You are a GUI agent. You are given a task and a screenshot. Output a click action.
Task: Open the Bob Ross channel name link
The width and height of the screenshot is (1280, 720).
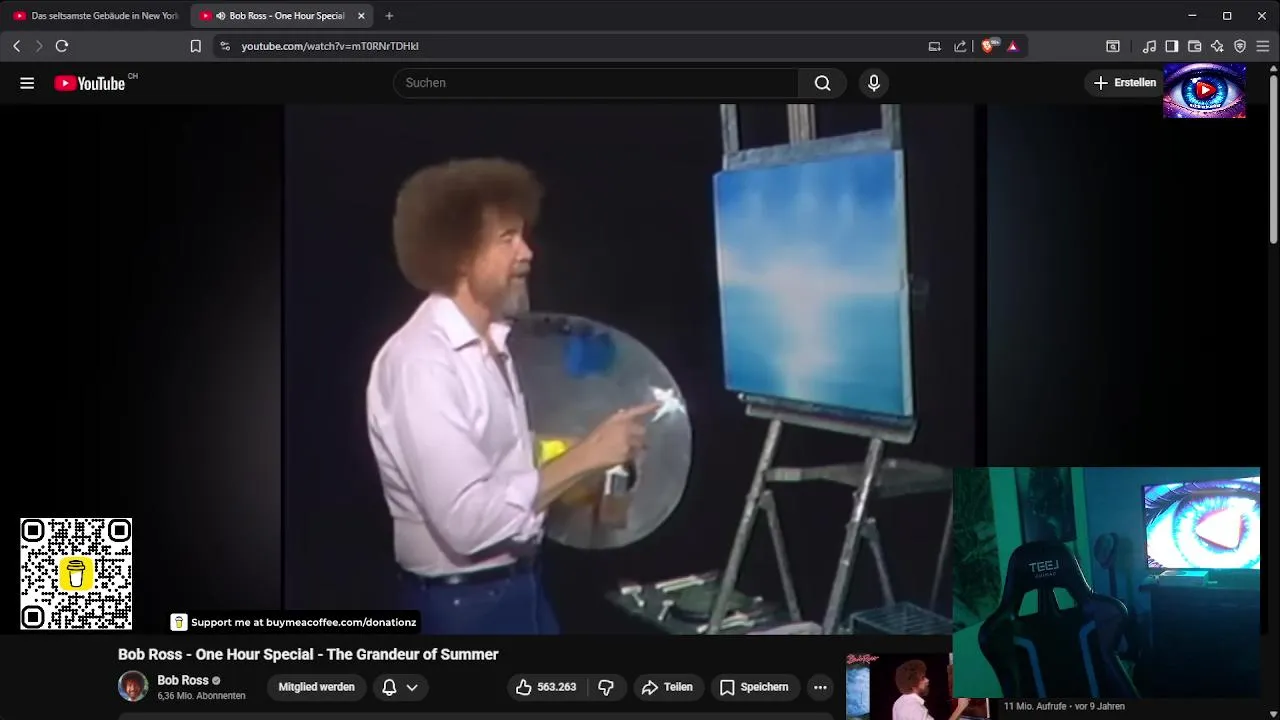[x=183, y=680]
